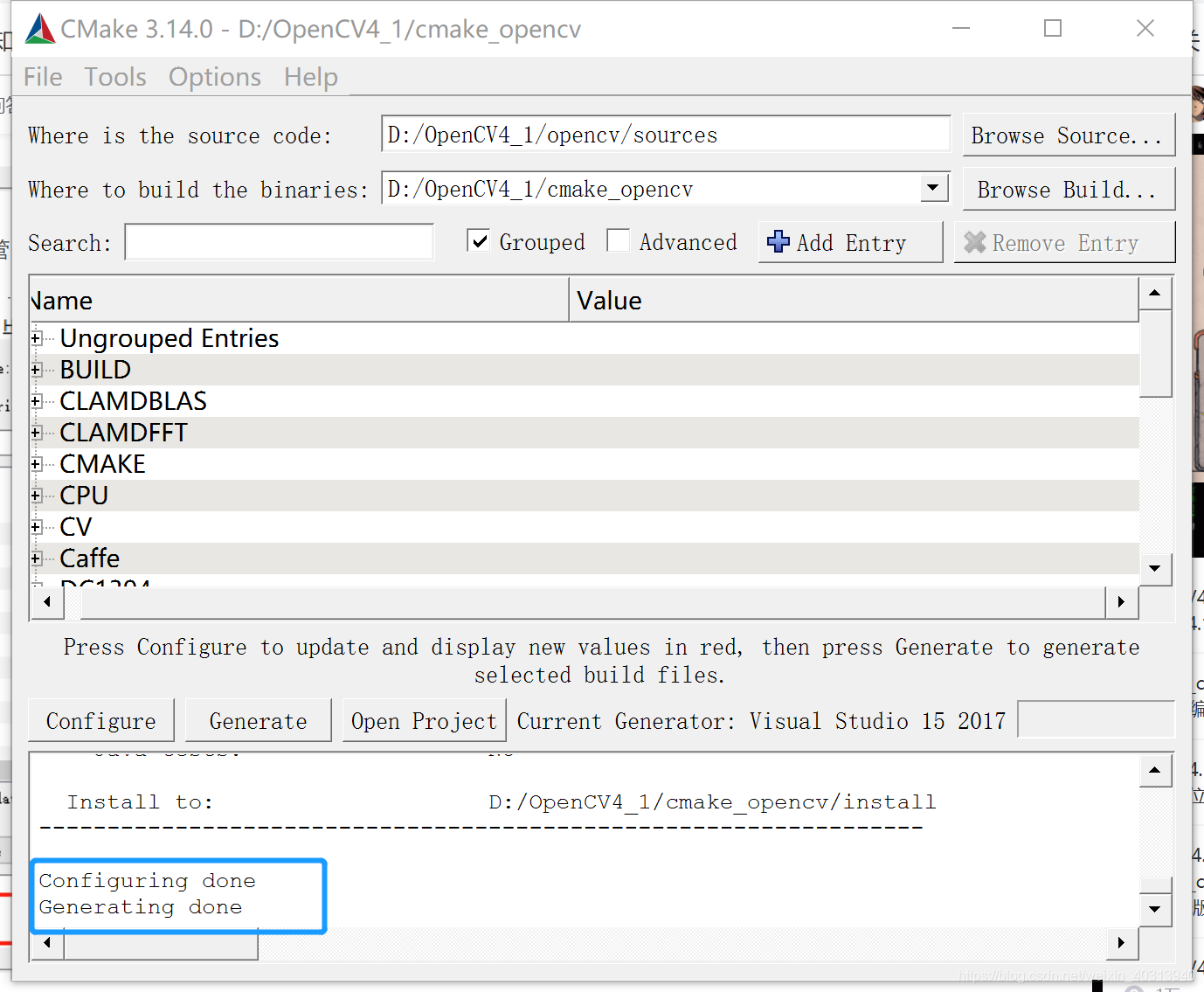The height and width of the screenshot is (992, 1204).
Task: Select the CLAMDFFT row label
Action: pos(123,433)
